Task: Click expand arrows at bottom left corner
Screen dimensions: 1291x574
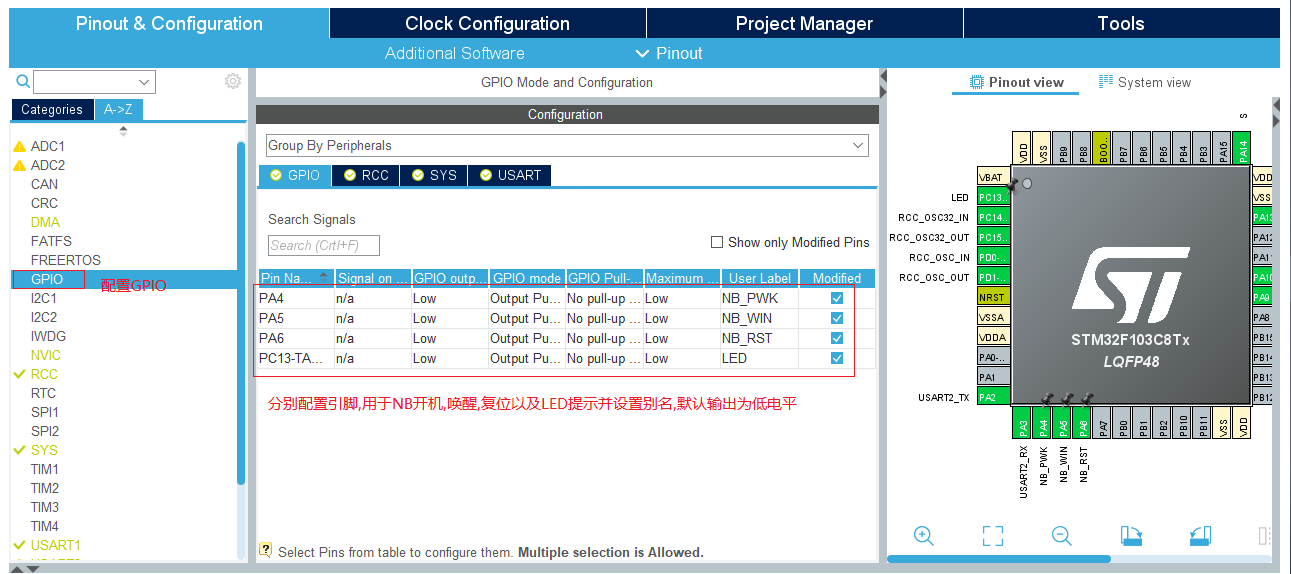Action: pos(23,568)
